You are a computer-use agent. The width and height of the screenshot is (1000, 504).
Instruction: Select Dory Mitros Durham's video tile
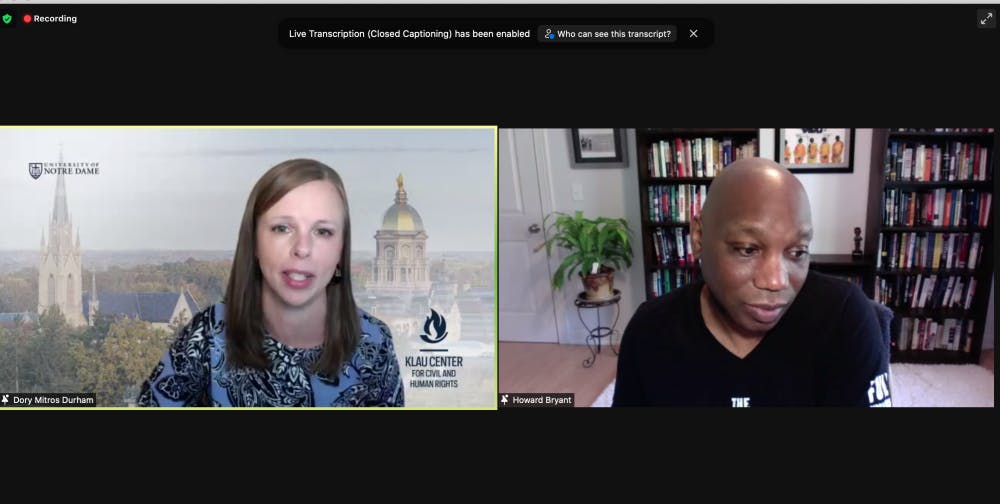tap(248, 267)
